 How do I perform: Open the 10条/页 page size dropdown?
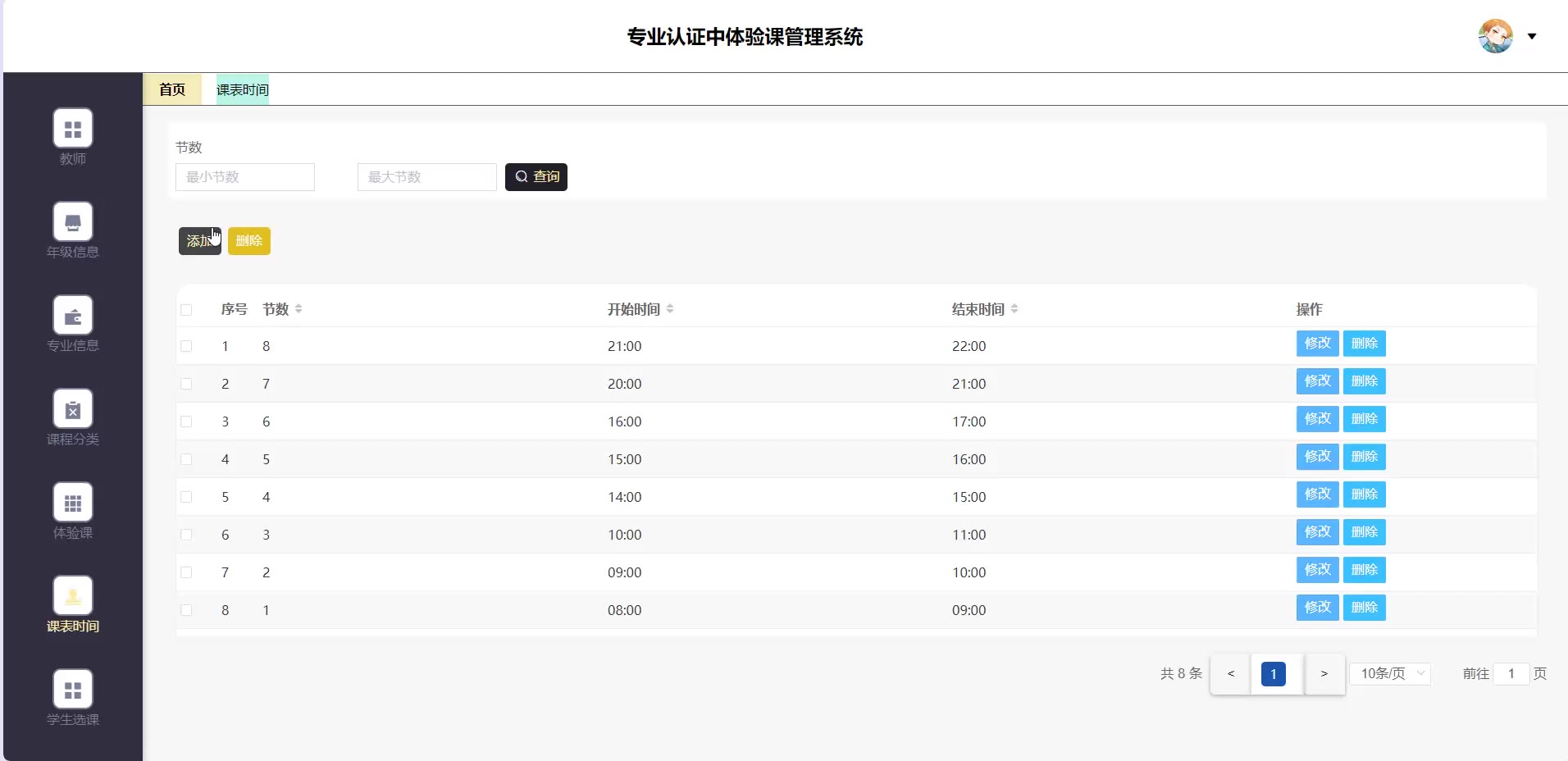1390,673
